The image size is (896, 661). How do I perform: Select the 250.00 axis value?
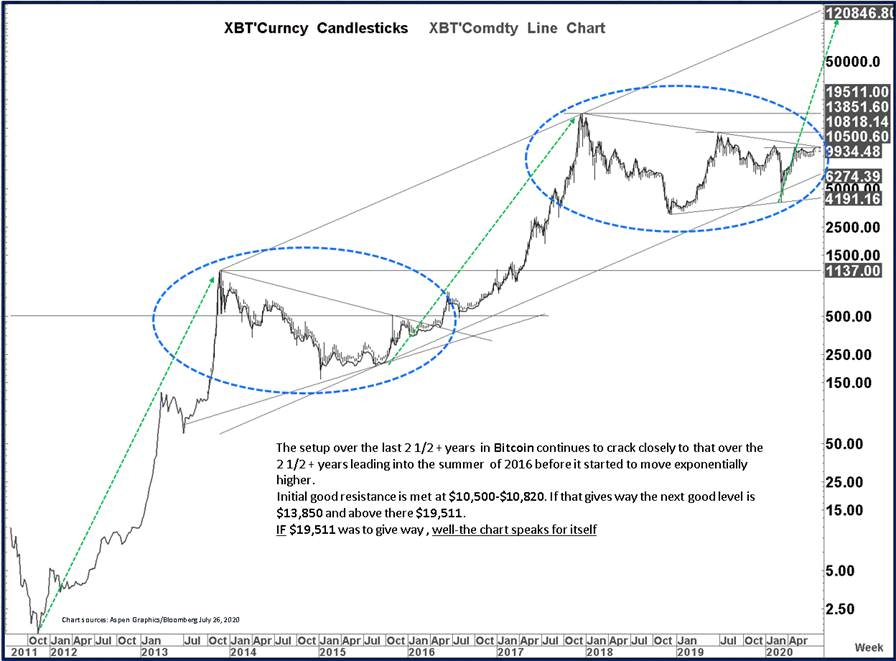849,355
